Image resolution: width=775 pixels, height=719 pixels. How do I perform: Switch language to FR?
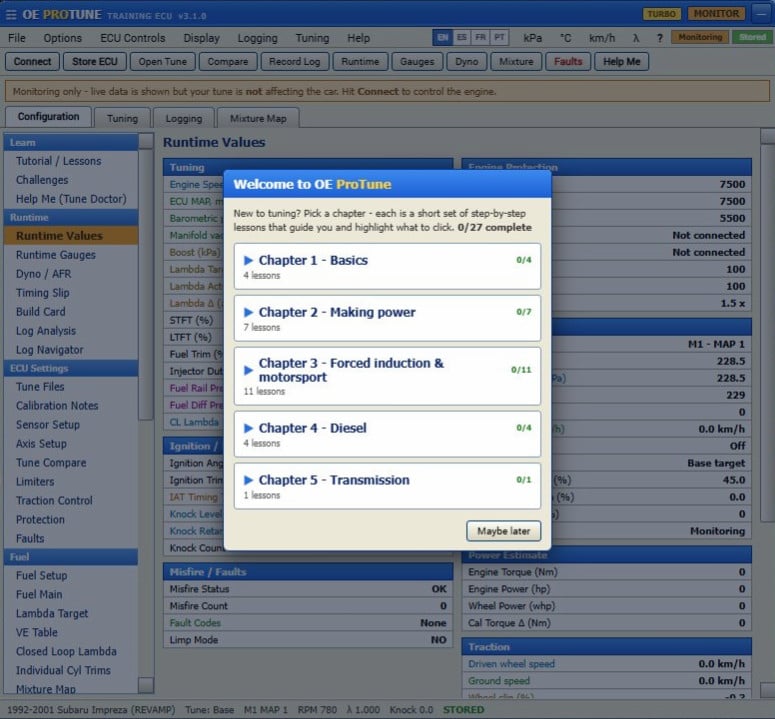click(480, 38)
